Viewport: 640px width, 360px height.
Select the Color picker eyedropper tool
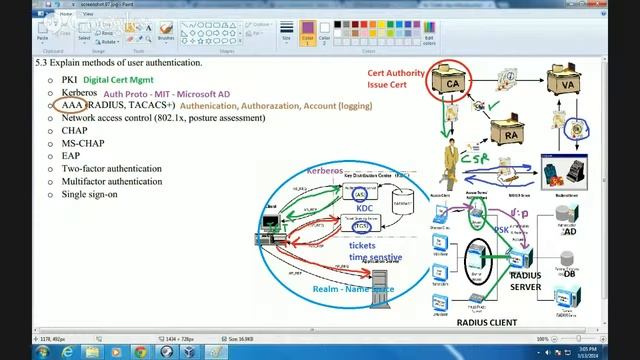pos(140,38)
